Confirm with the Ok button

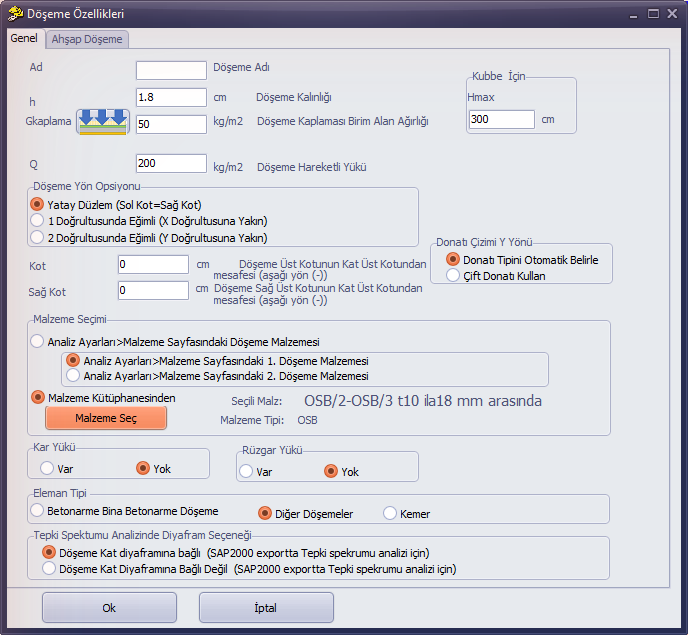pyautogui.click(x=109, y=608)
